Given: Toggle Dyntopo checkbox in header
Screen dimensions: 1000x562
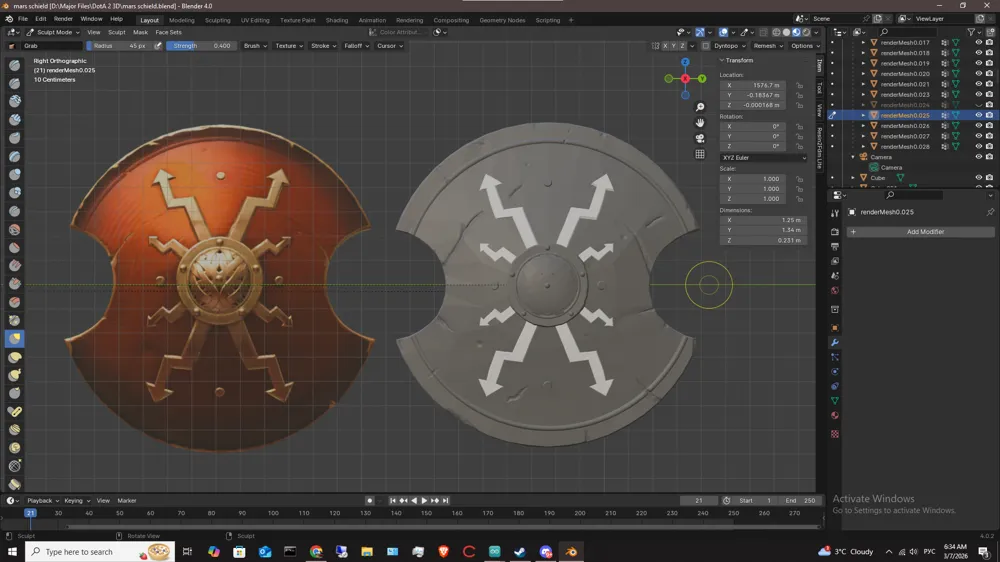Looking at the screenshot, I should click(x=705, y=46).
